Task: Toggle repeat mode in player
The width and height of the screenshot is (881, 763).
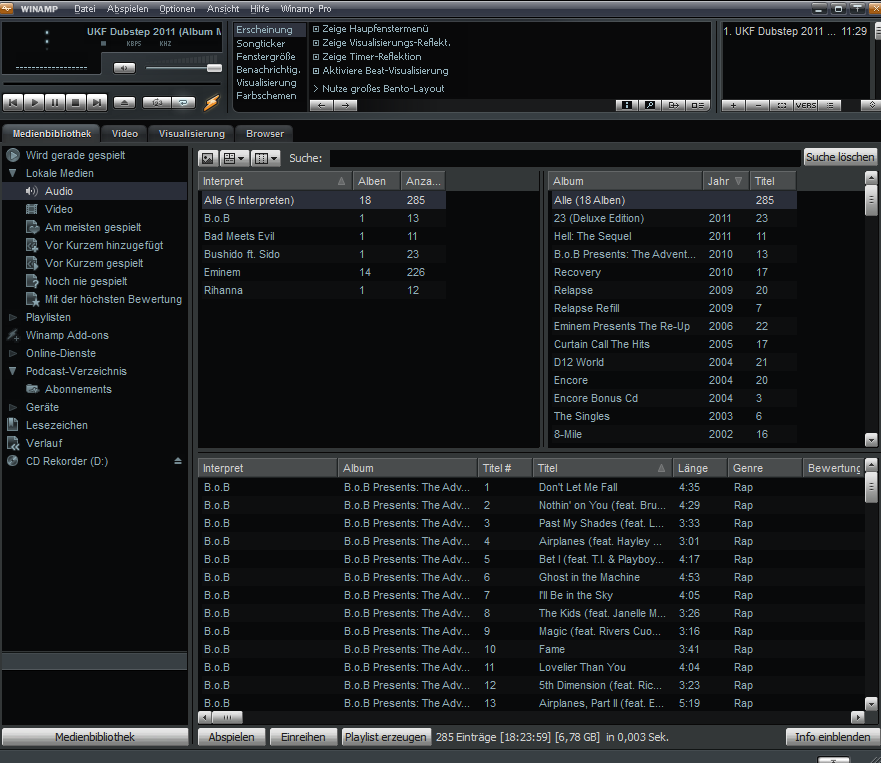Action: pos(183,102)
